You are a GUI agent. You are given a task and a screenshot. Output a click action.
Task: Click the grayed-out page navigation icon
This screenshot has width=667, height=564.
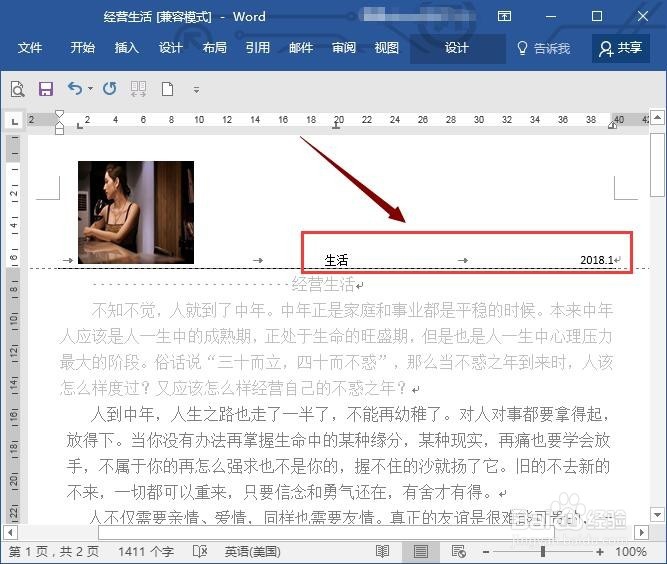pos(138,89)
